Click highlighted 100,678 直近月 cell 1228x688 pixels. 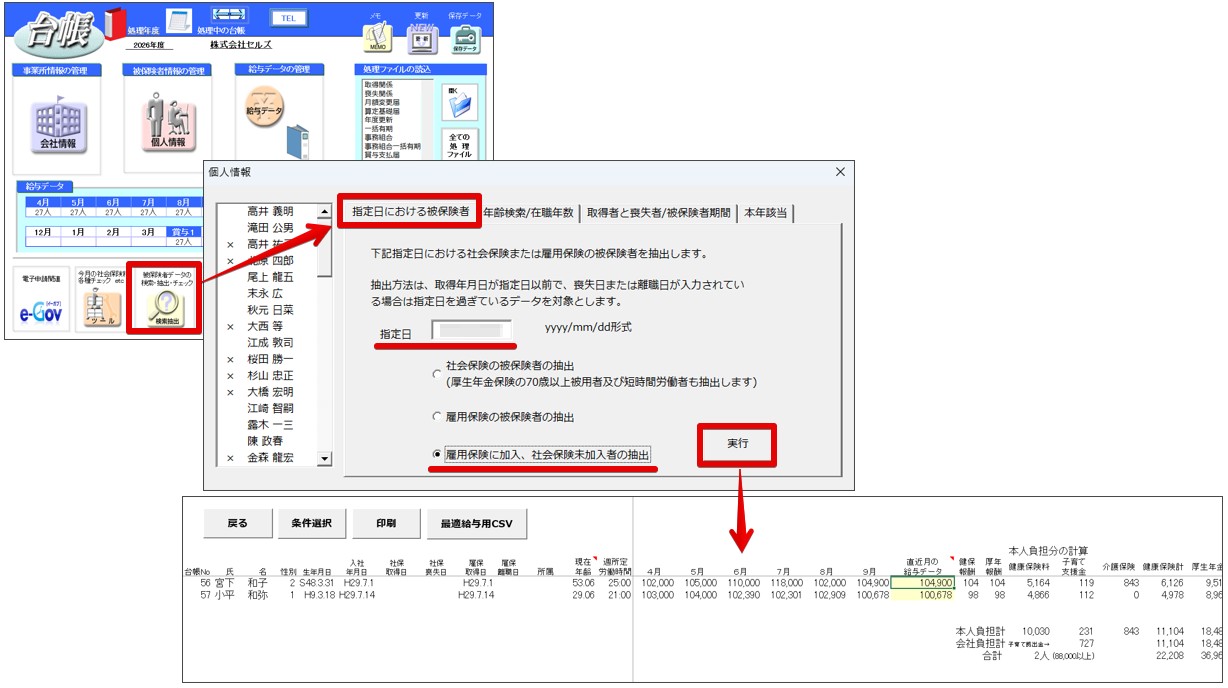pos(921,595)
